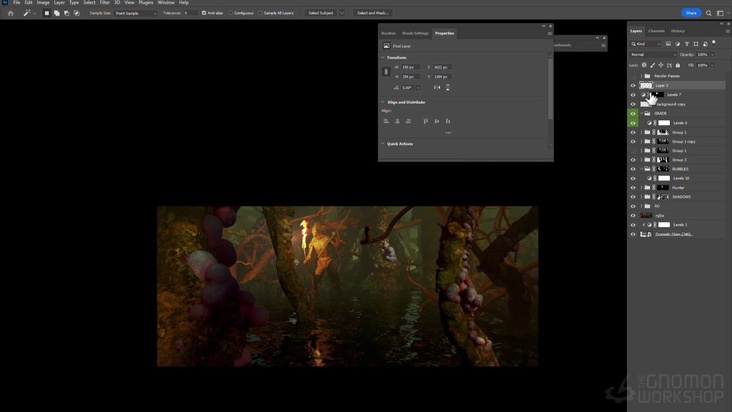Click the Flip vertical icon in Transform
This screenshot has width=732, height=412.
tap(448, 87)
